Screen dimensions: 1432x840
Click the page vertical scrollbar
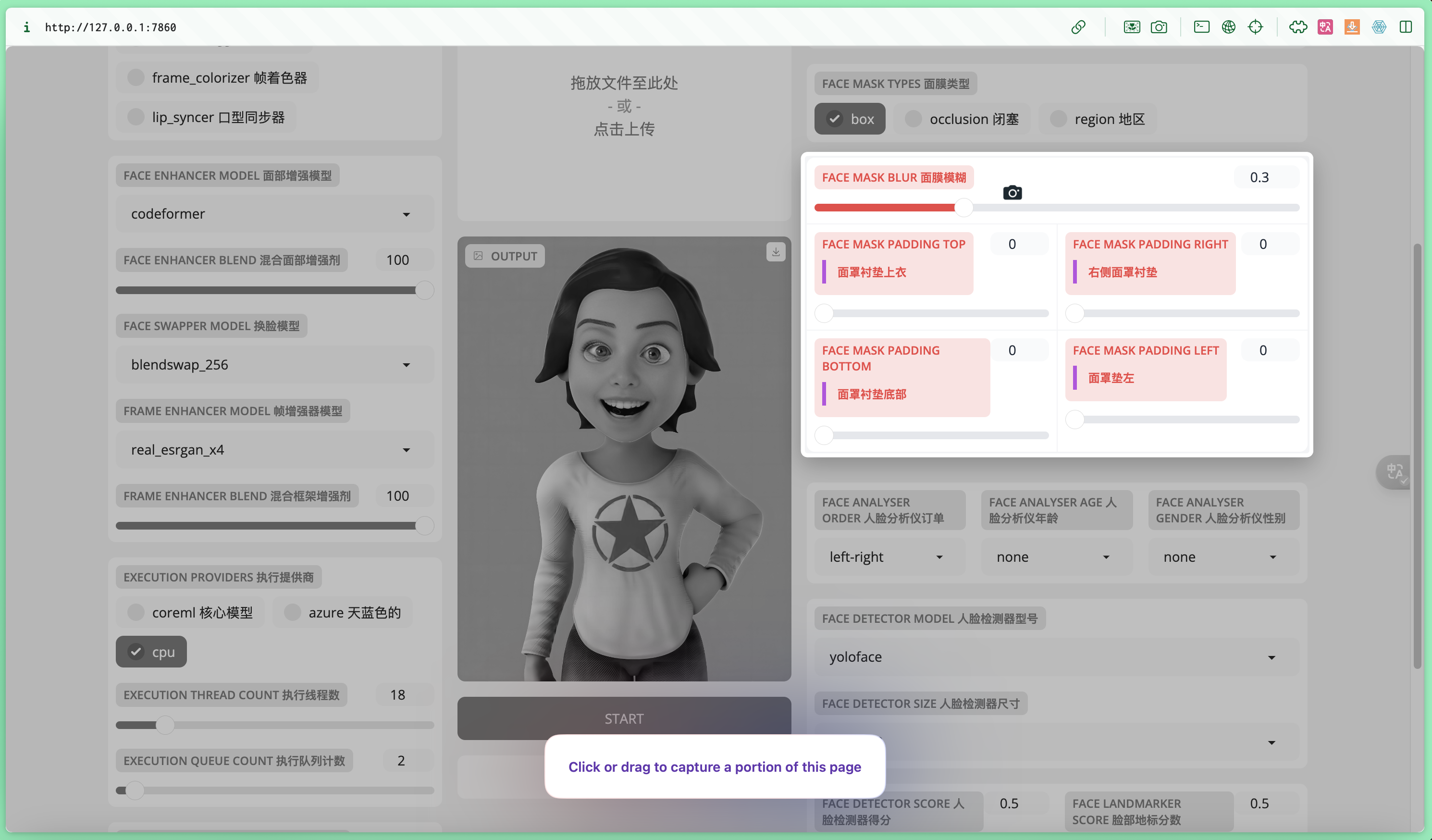tap(1417, 457)
